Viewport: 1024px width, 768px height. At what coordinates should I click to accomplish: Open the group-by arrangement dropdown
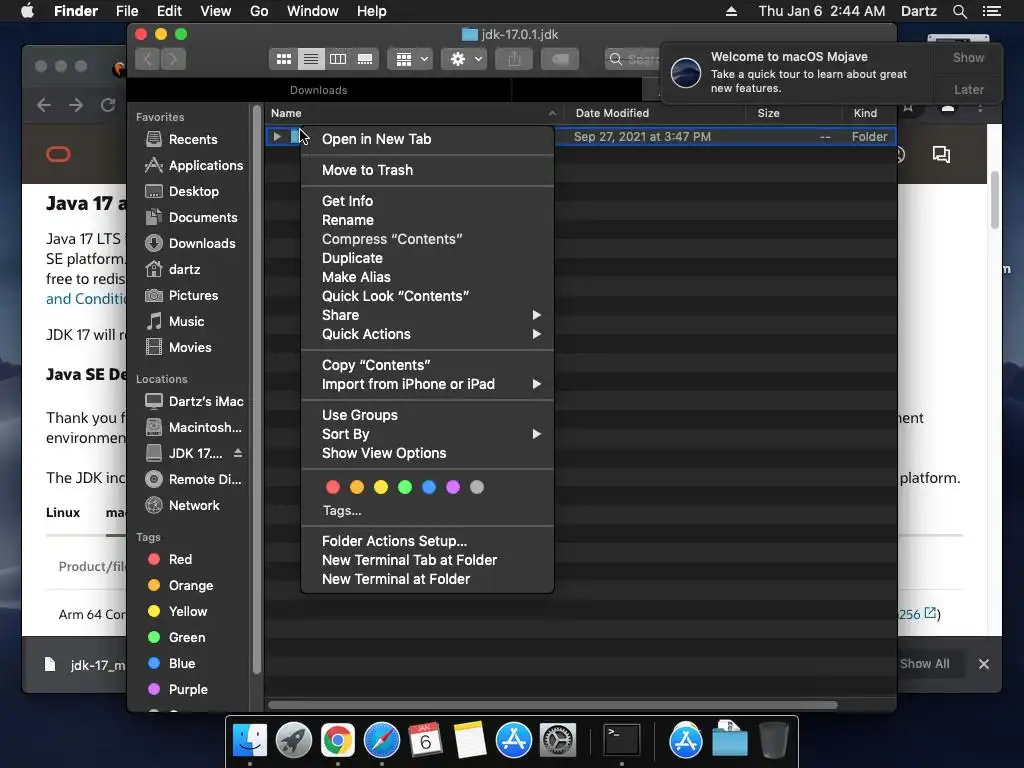click(x=410, y=59)
